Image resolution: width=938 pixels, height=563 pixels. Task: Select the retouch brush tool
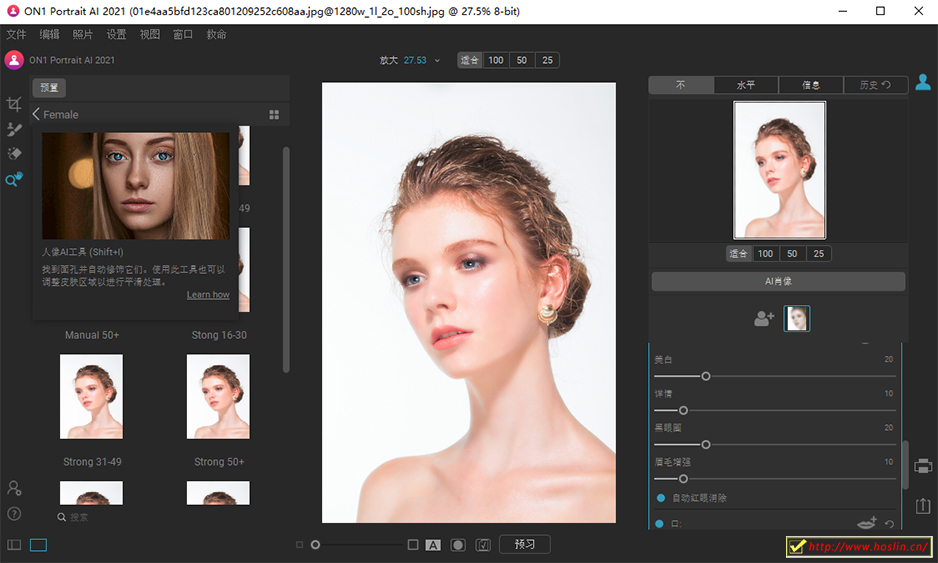(x=14, y=129)
